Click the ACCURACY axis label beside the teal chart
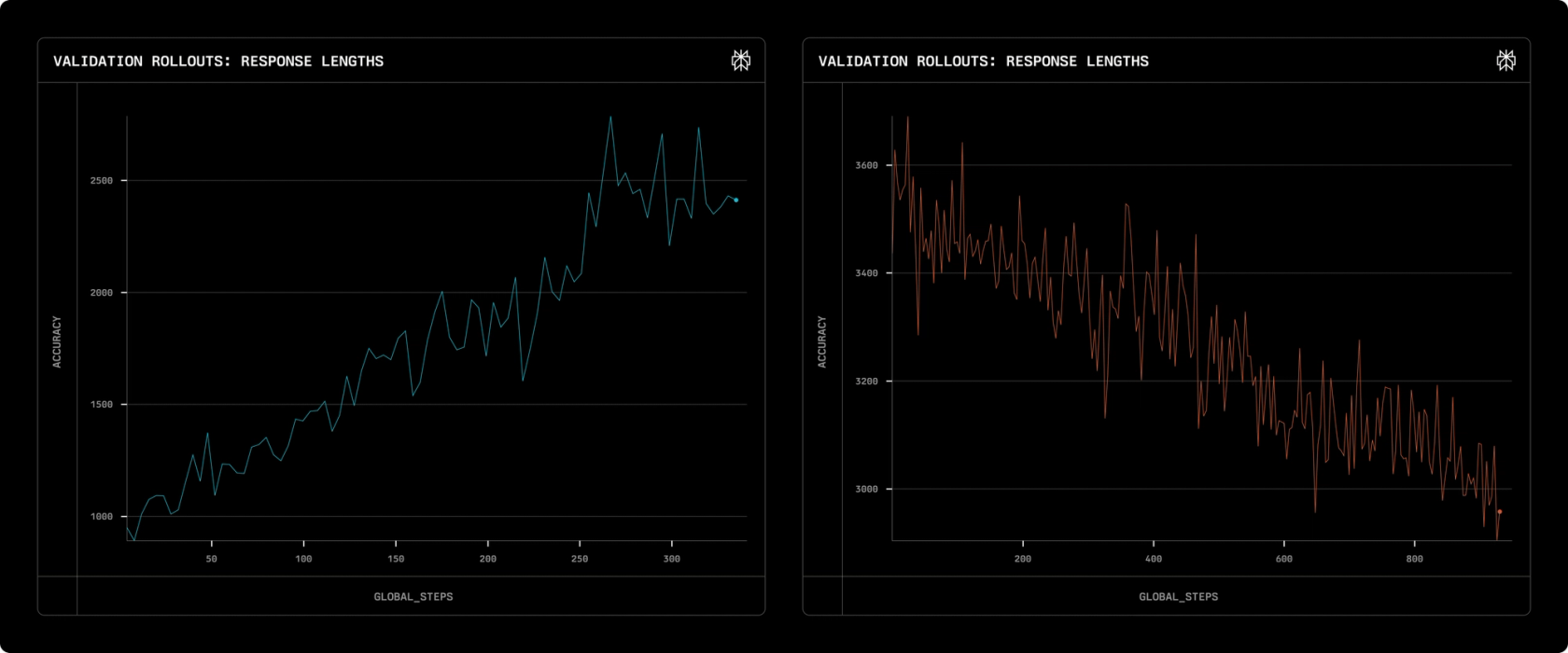This screenshot has width=1568, height=653. pyautogui.click(x=57, y=341)
